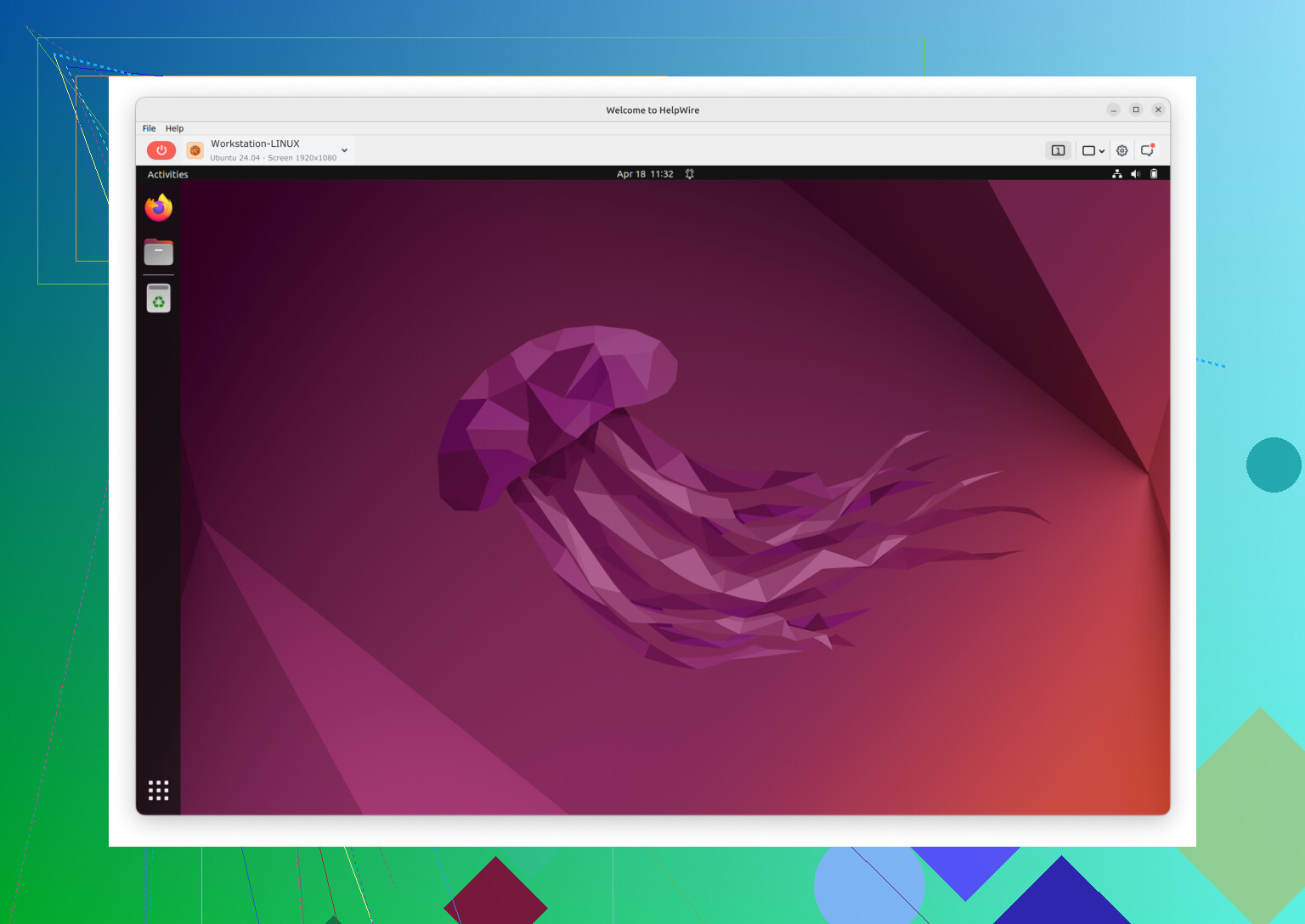The image size is (1305, 924).
Task: Expand the Workstation-LINUX session dropdown
Action: tap(344, 150)
